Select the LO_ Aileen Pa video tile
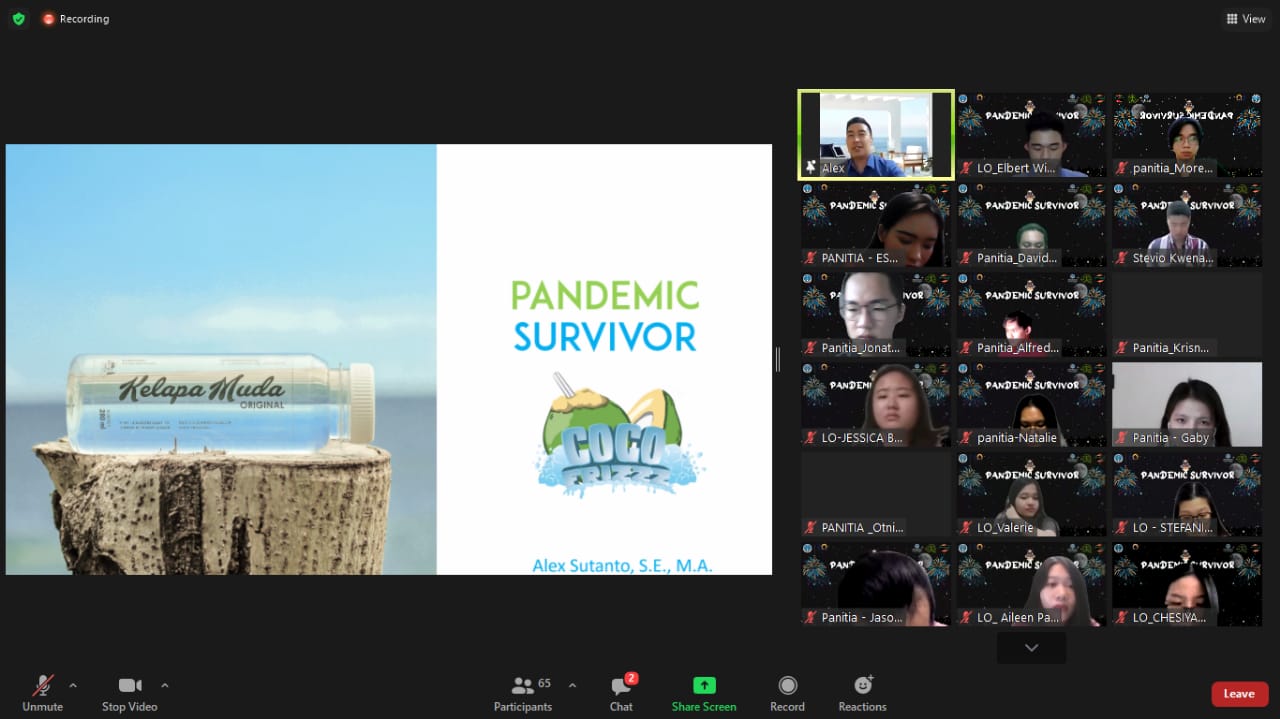 1031,584
